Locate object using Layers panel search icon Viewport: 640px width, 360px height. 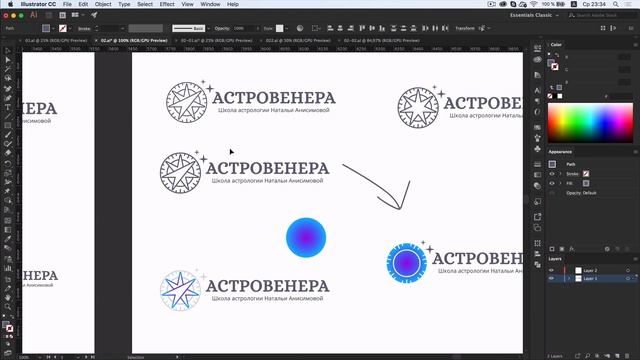coord(587,356)
